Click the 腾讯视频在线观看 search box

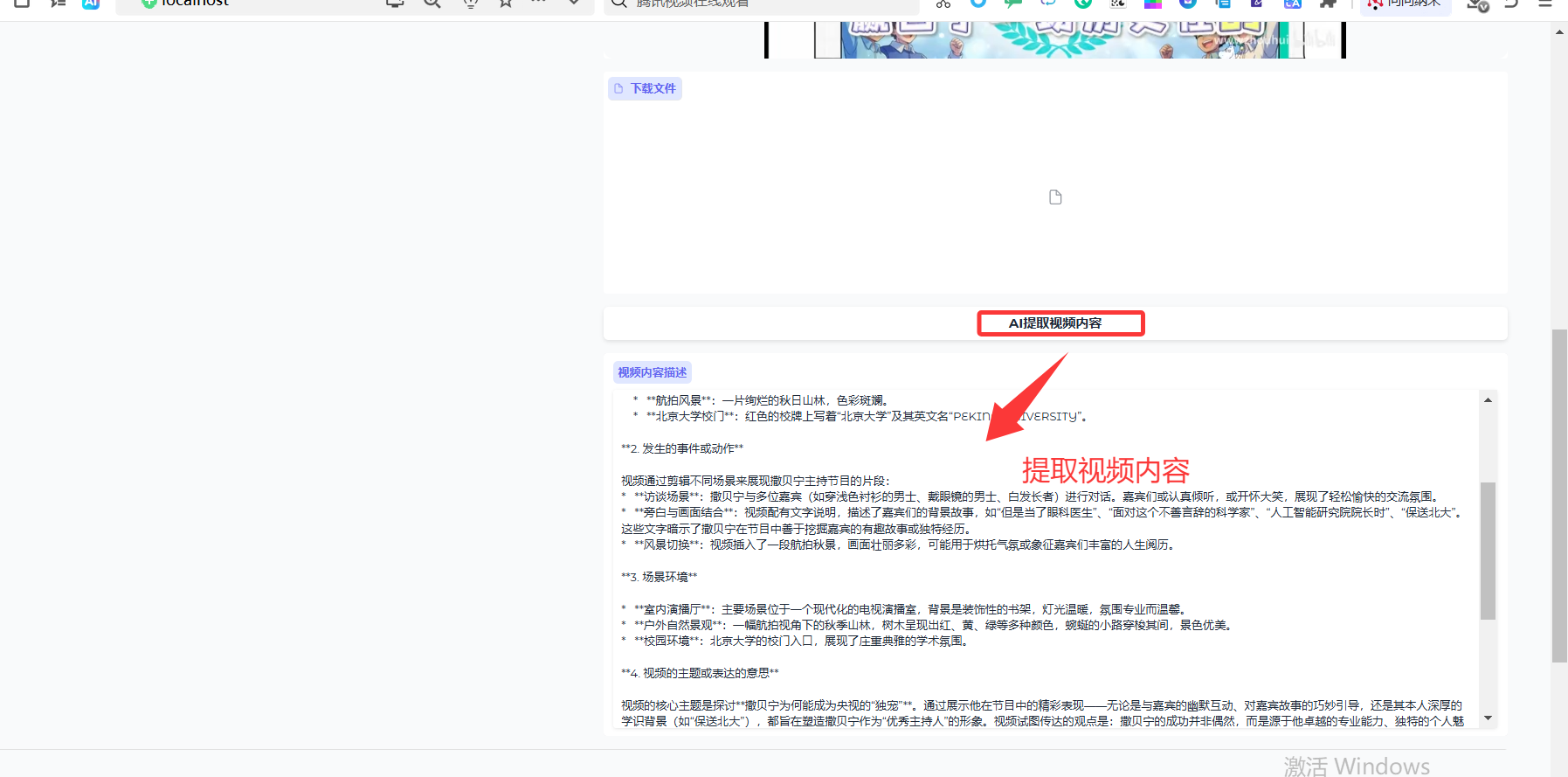tap(760, 3)
